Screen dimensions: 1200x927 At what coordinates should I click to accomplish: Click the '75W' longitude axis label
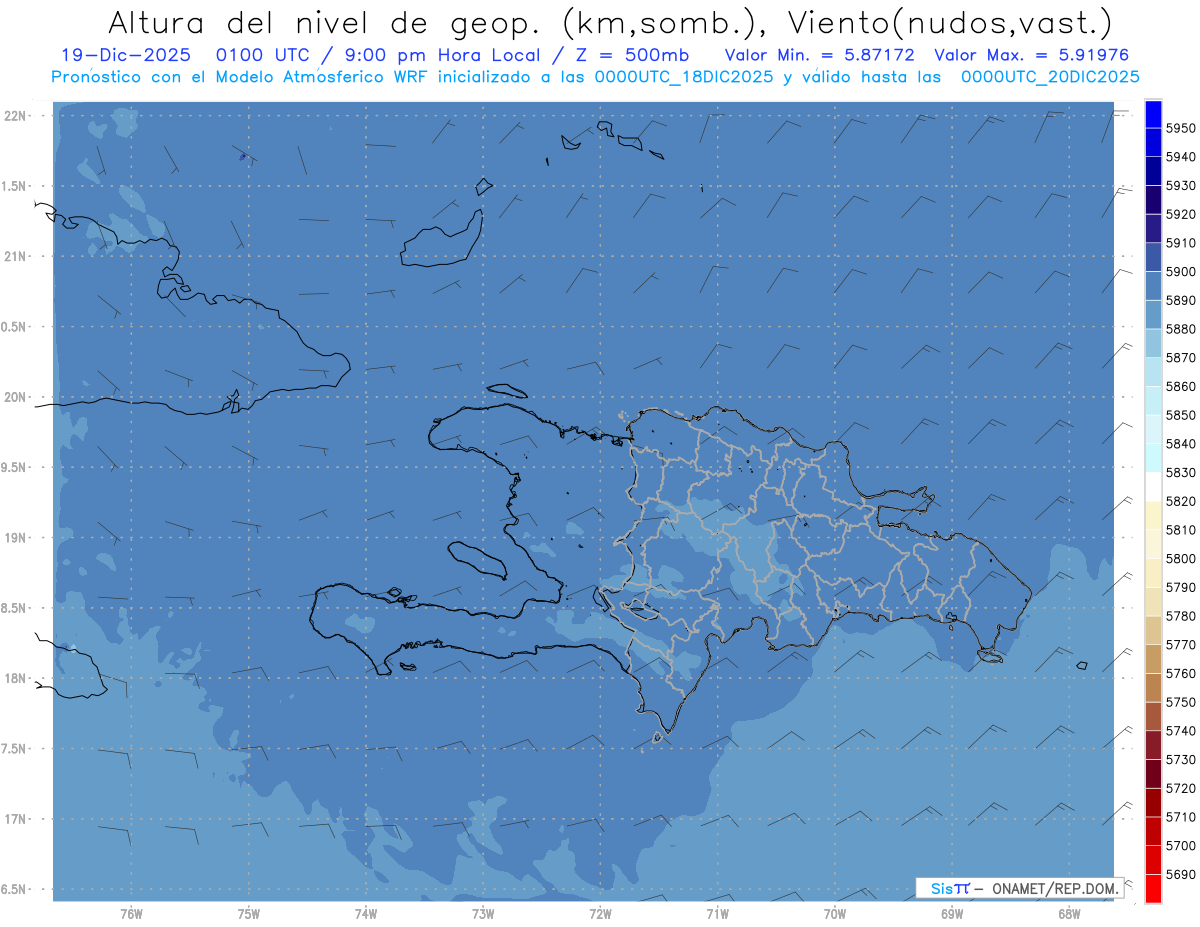[x=248, y=913]
